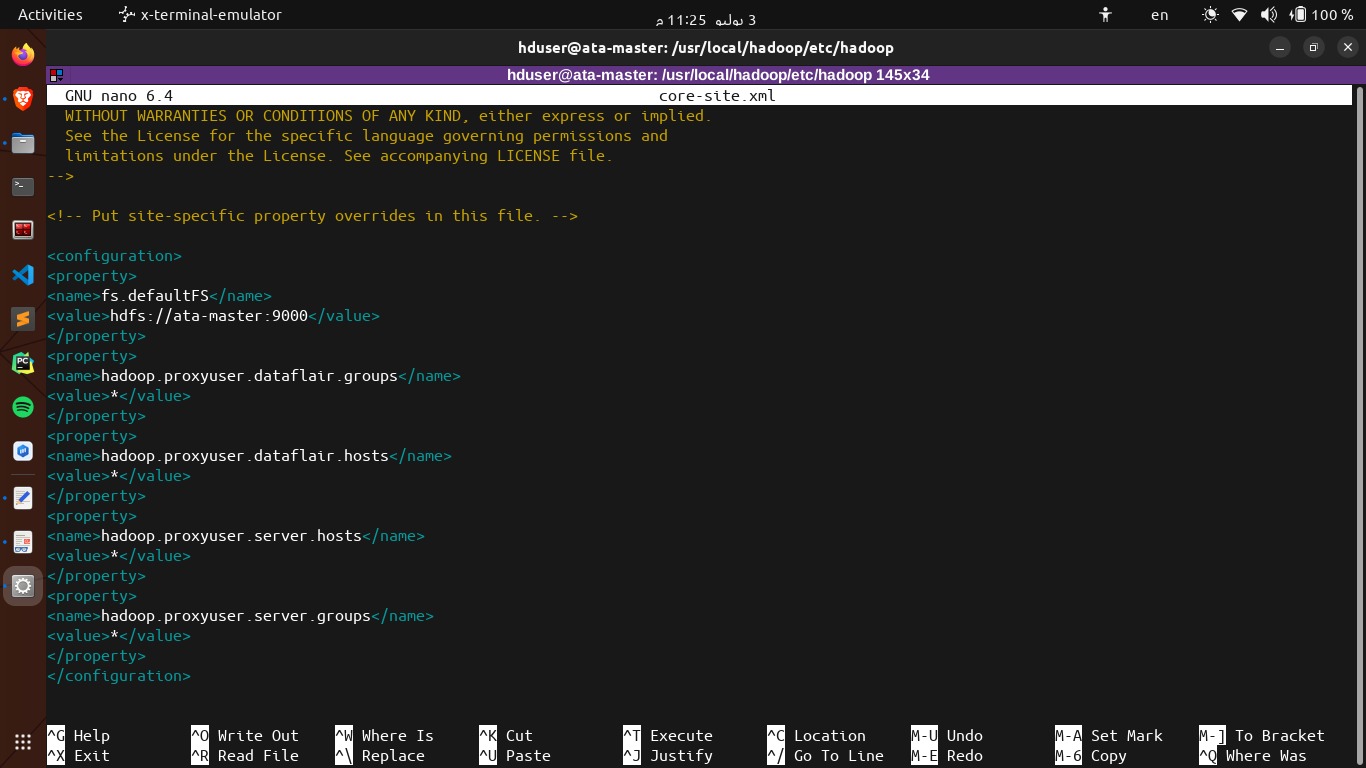
Task: Open Settings via the gear dock icon
Action: (22, 586)
